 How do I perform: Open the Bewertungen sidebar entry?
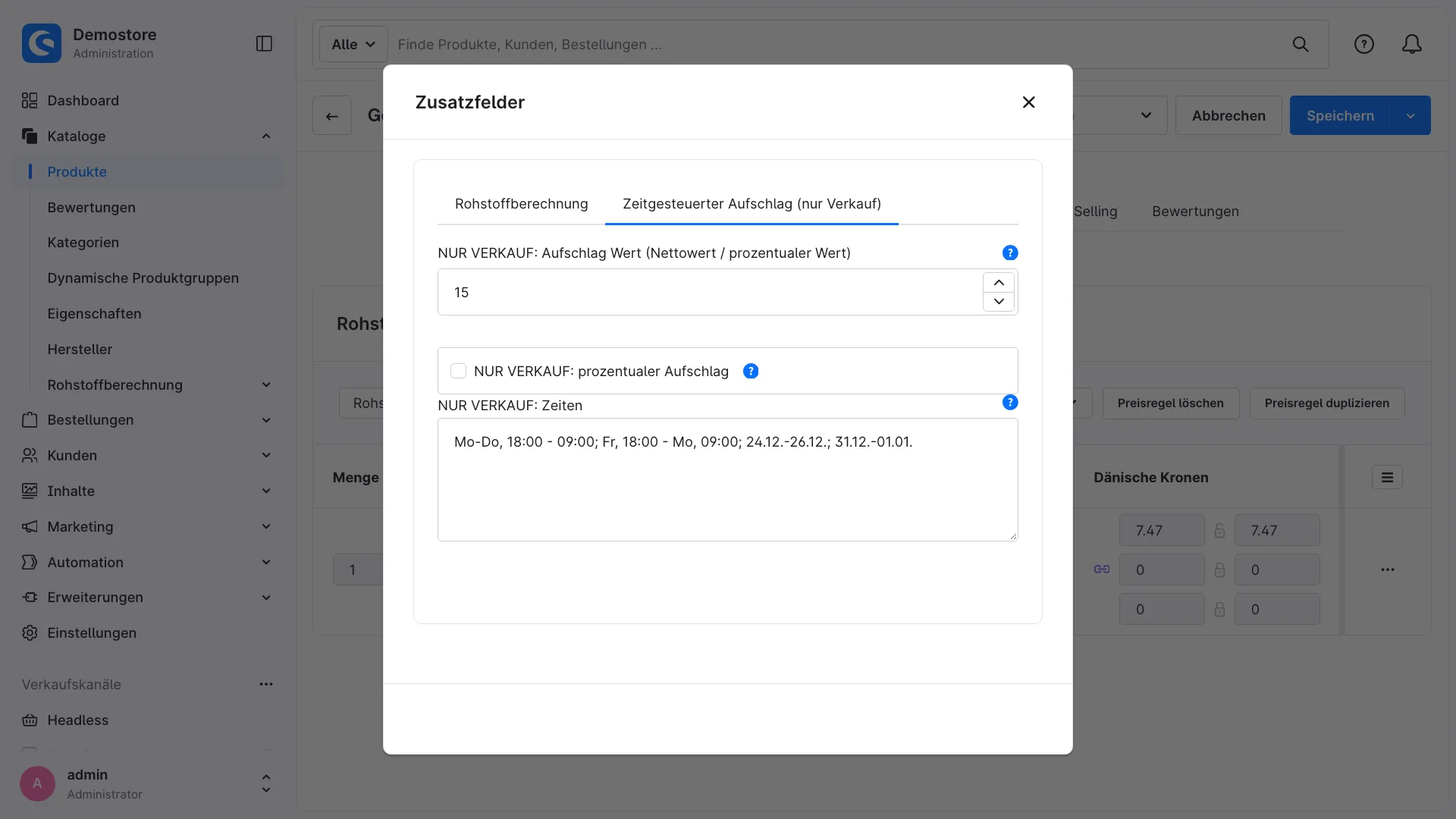(91, 208)
